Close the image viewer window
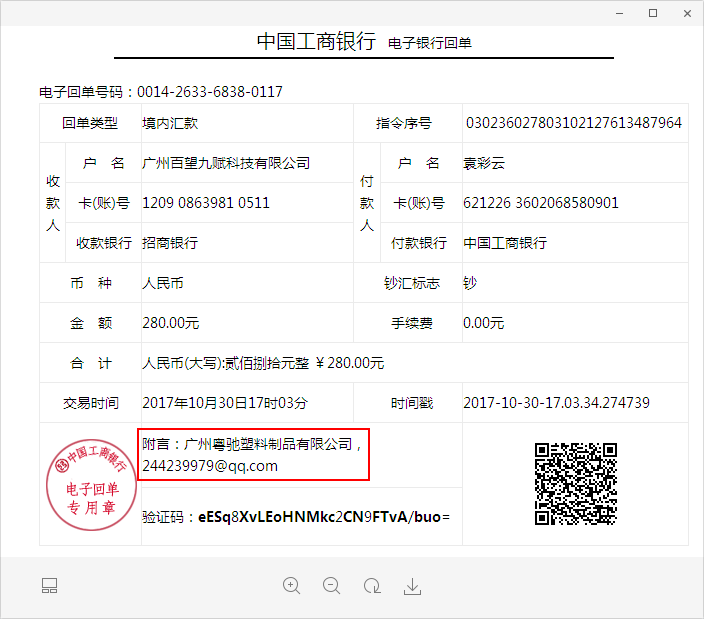The width and height of the screenshot is (704, 619). pyautogui.click(x=687, y=13)
